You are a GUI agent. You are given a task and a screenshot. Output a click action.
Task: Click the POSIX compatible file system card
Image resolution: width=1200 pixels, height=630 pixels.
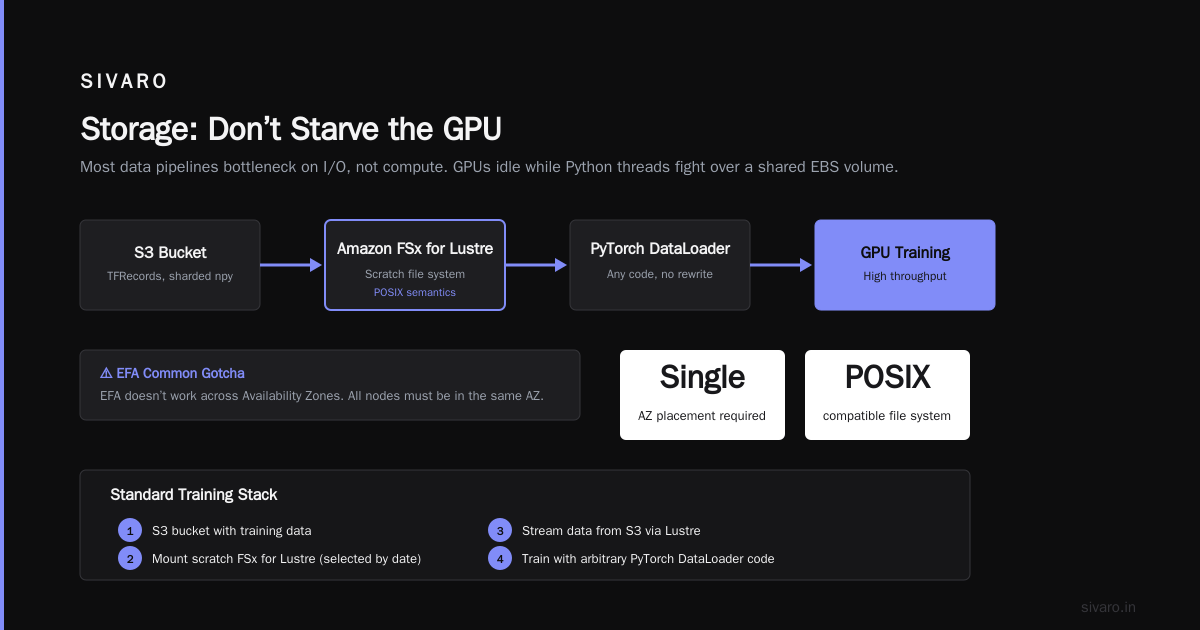pyautogui.click(x=887, y=395)
